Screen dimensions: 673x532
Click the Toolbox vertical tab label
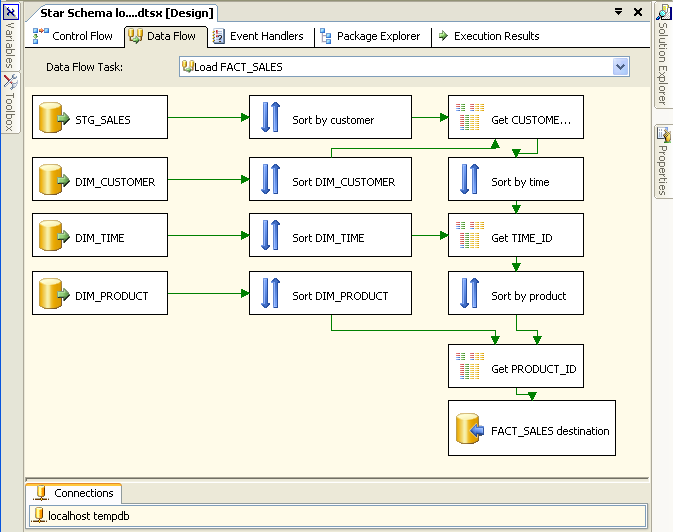[x=10, y=112]
